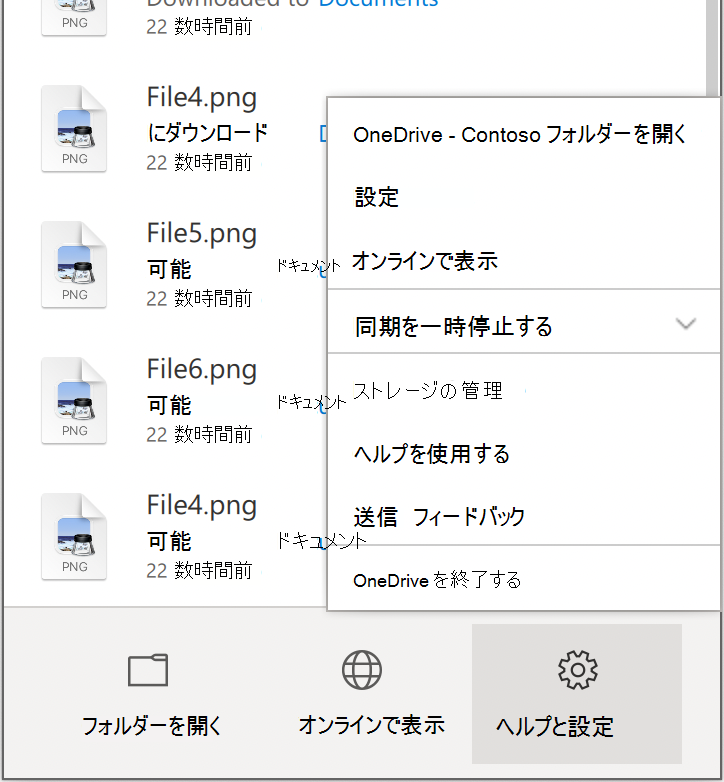Open the PNG thumbnail for File5.png
Viewport: 724px width, 782px height.
click(x=74, y=264)
